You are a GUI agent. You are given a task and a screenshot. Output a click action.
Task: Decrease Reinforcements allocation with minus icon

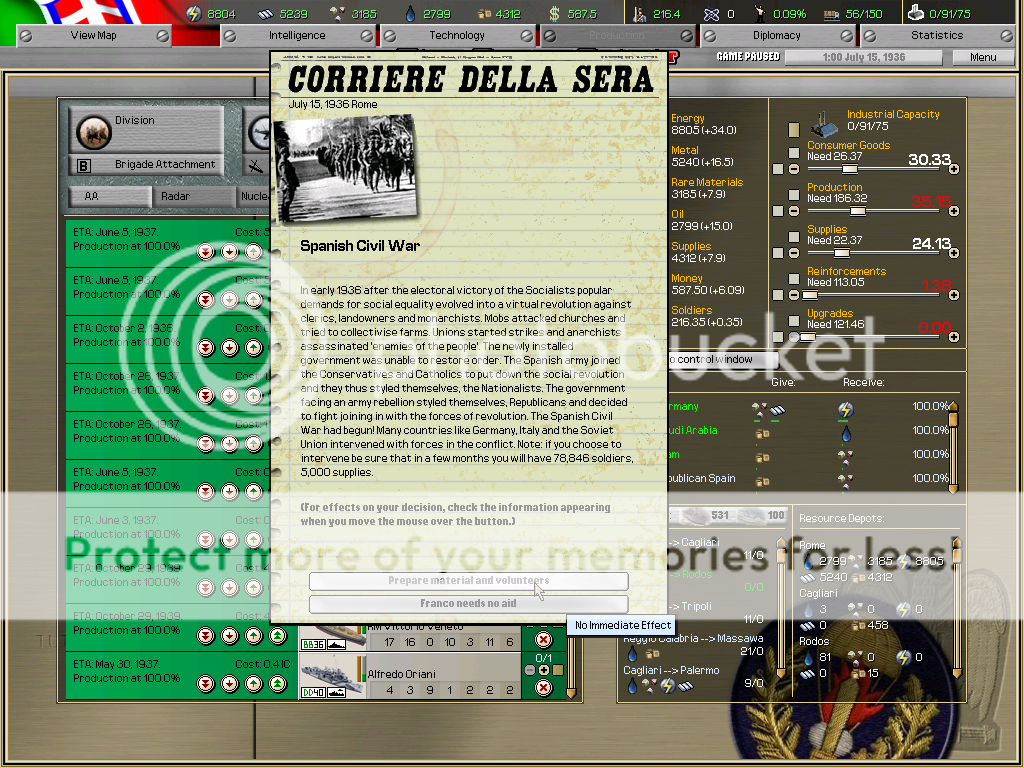[x=794, y=295]
